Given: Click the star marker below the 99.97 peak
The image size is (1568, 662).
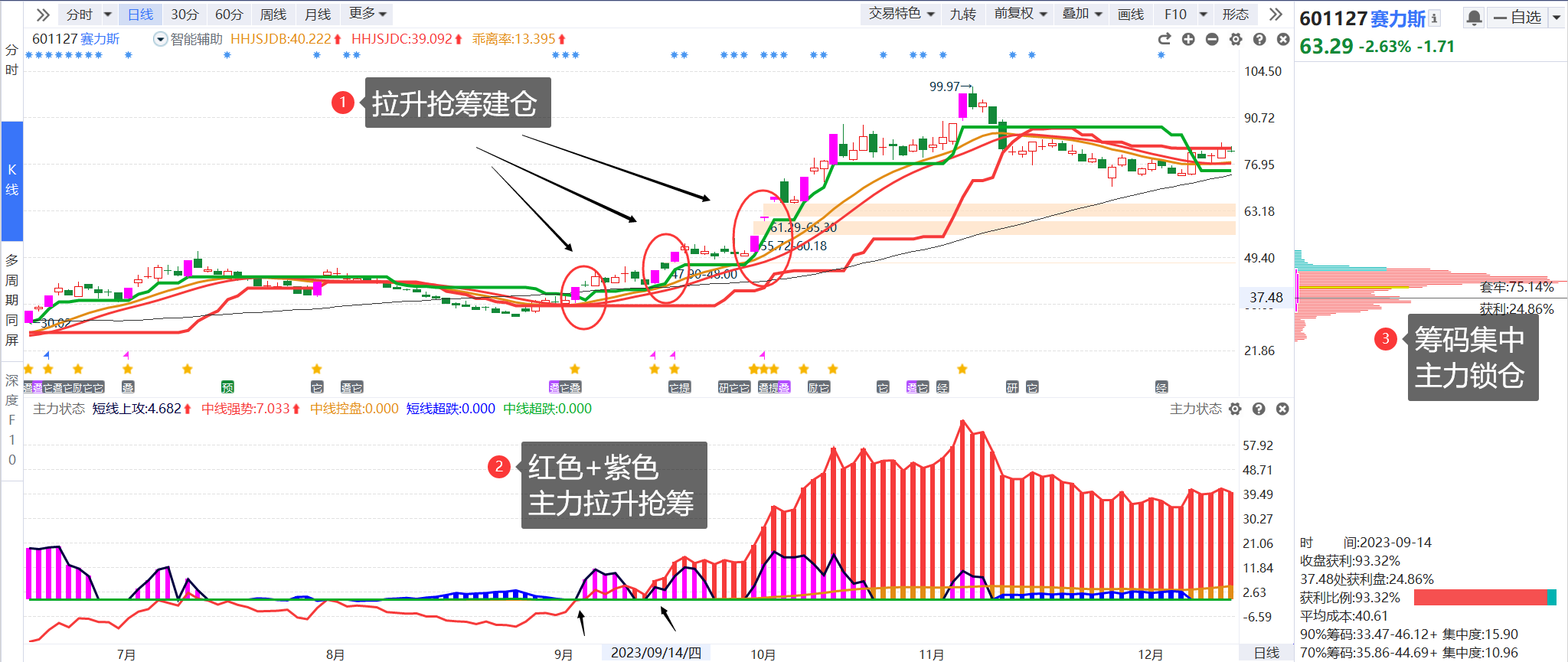Looking at the screenshot, I should [x=962, y=369].
